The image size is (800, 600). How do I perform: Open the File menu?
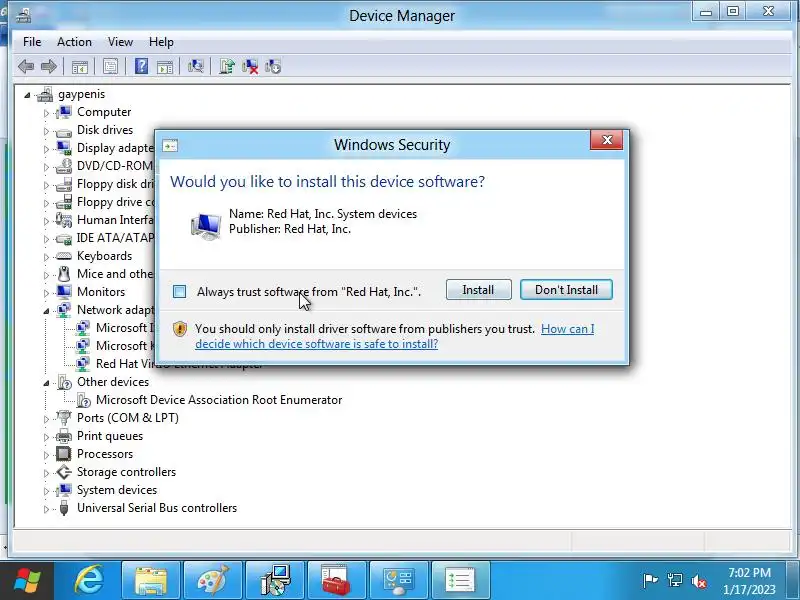pyautogui.click(x=32, y=42)
